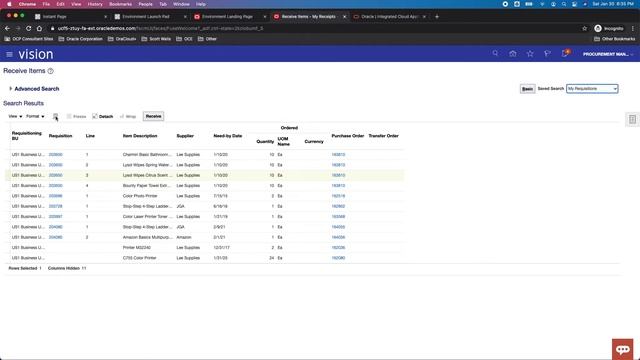Click the browser Forward arrow

(18, 28)
